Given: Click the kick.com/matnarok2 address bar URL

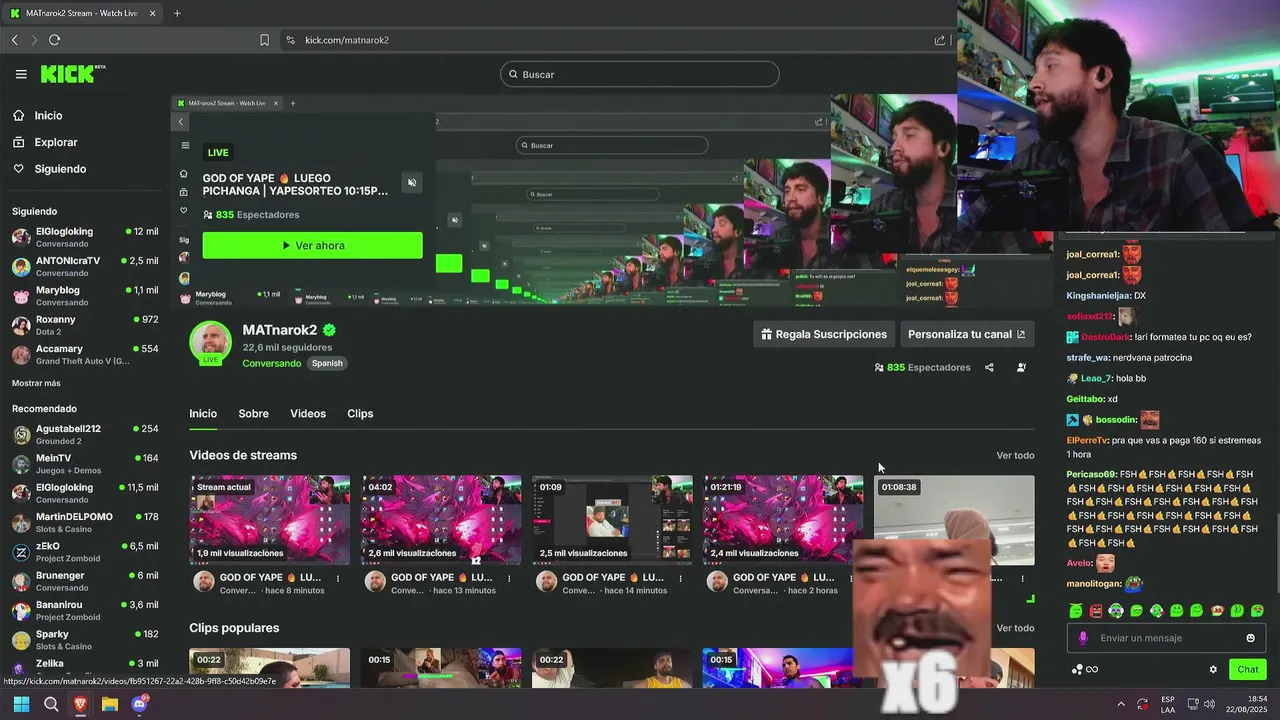Looking at the screenshot, I should pyautogui.click(x=347, y=40).
